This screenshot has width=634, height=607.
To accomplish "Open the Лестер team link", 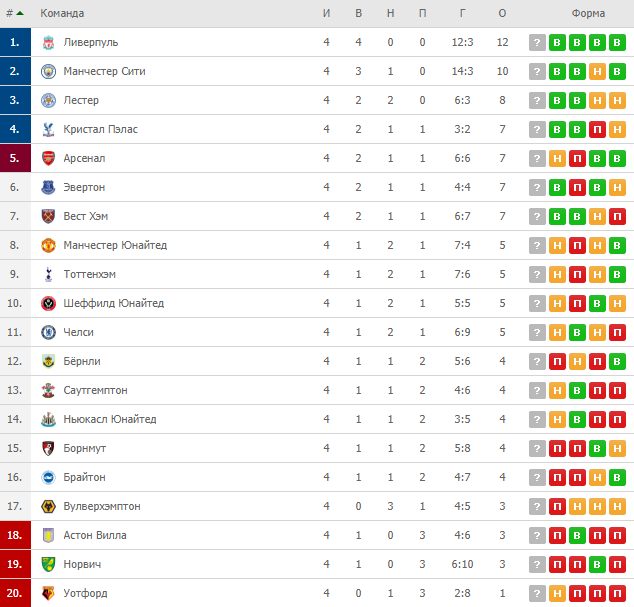I will click(80, 100).
